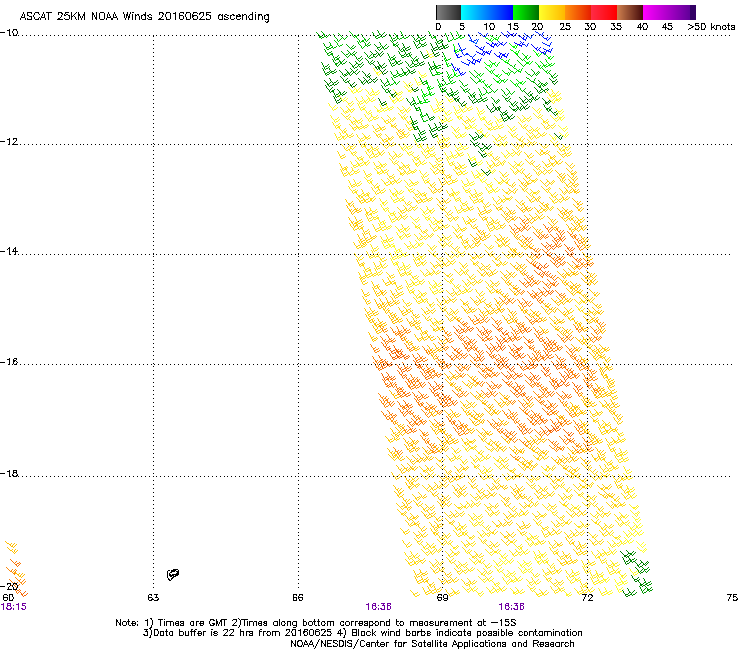Click the gray 0-5 knots color swatch
This screenshot has width=740, height=650.
pos(448,12)
